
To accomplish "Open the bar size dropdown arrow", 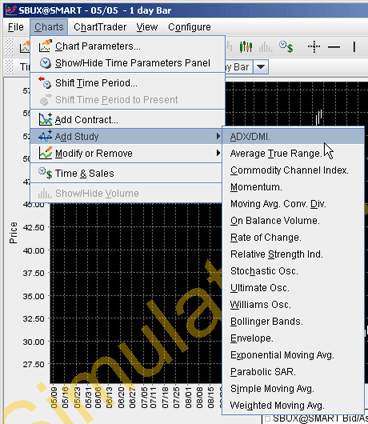I will pos(261,67).
